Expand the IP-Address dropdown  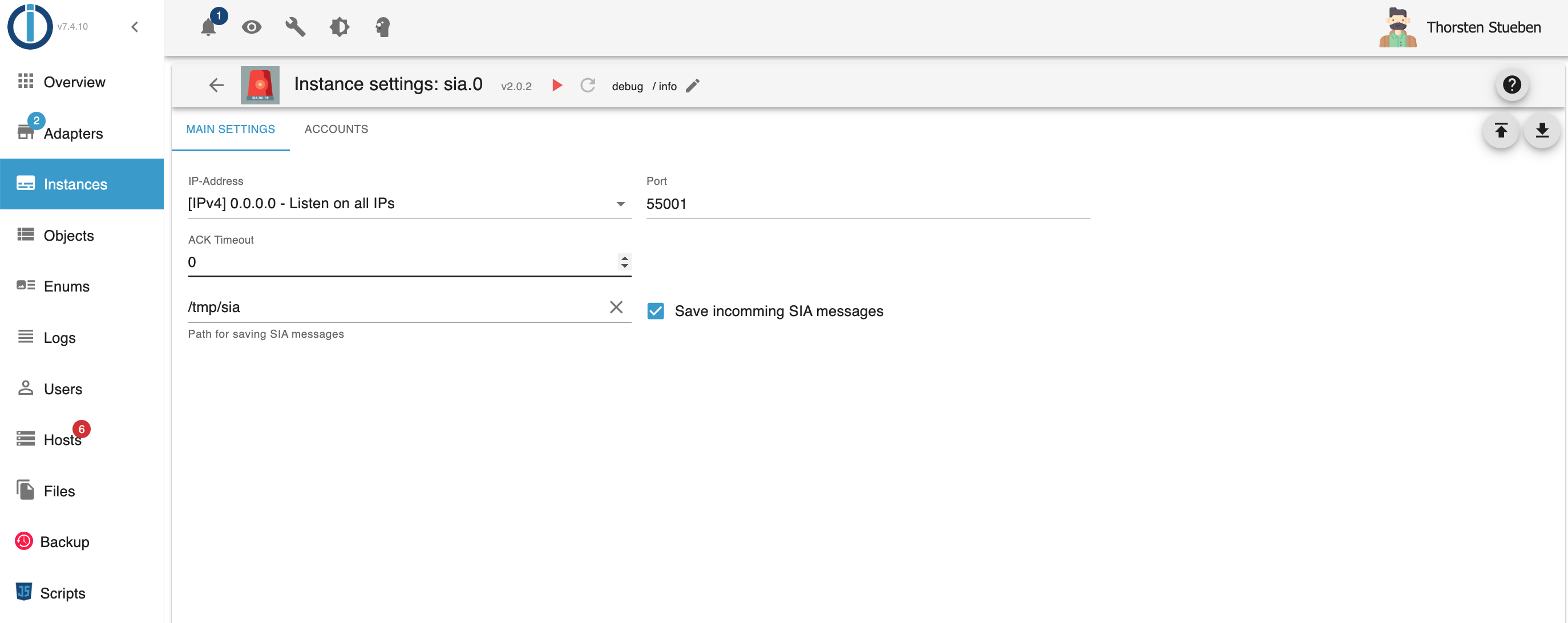point(620,204)
